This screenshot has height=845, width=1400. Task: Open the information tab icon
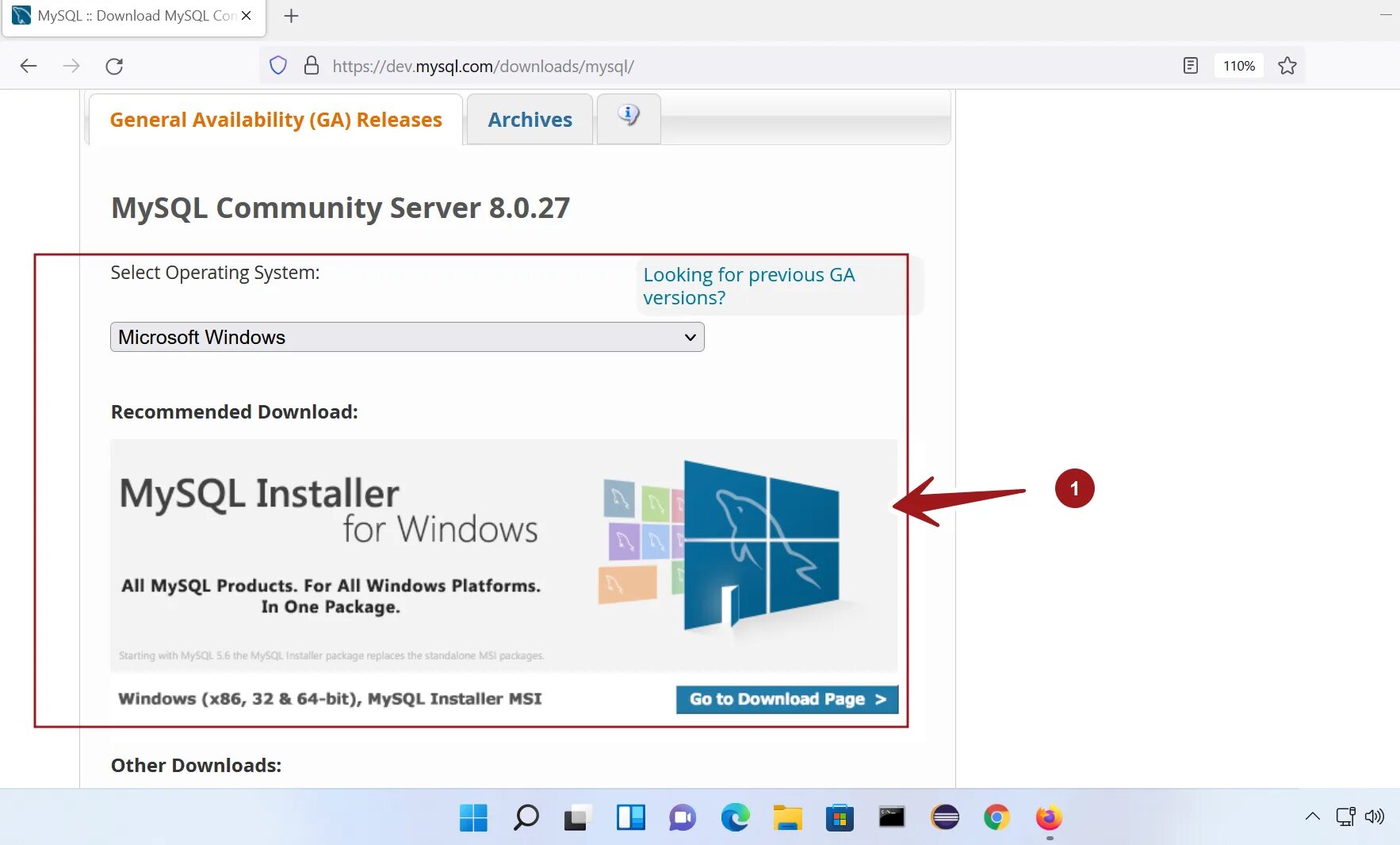629,117
